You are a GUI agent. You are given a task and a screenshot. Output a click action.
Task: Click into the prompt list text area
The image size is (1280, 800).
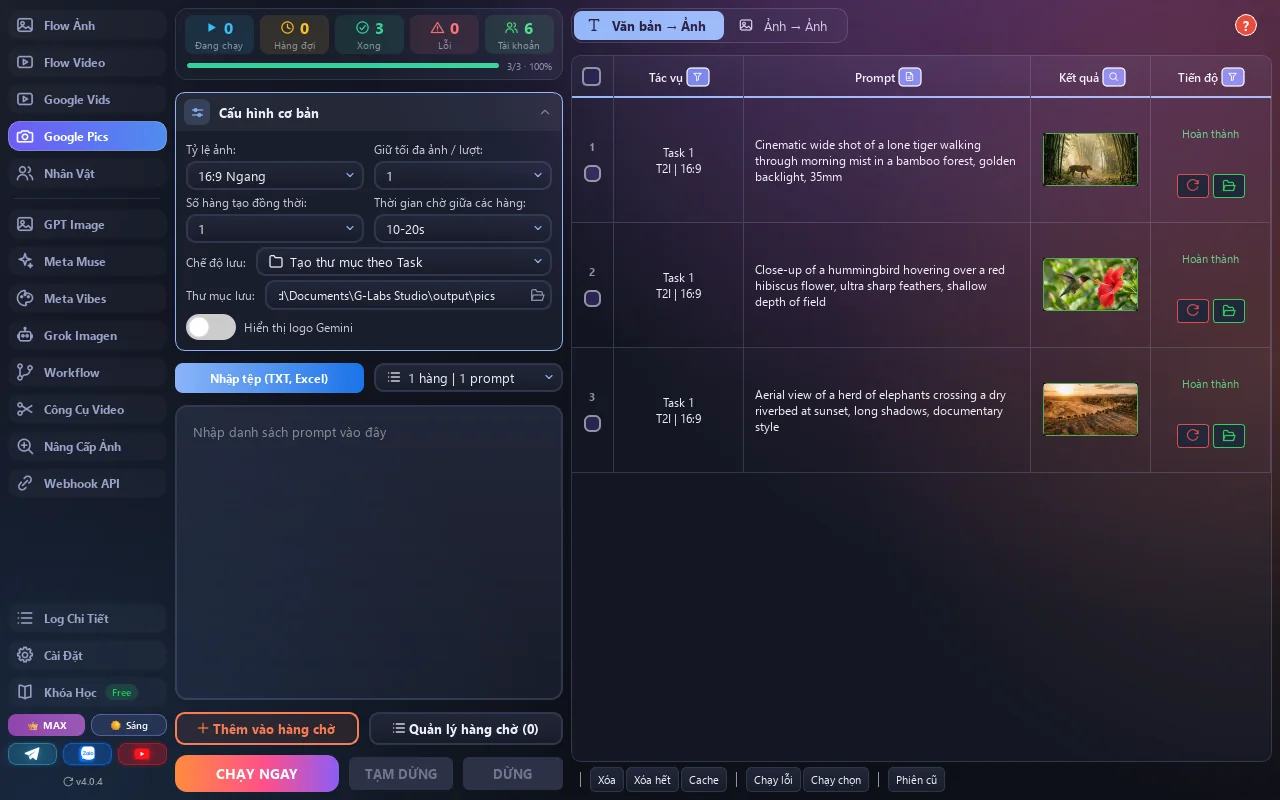pyautogui.click(x=369, y=552)
